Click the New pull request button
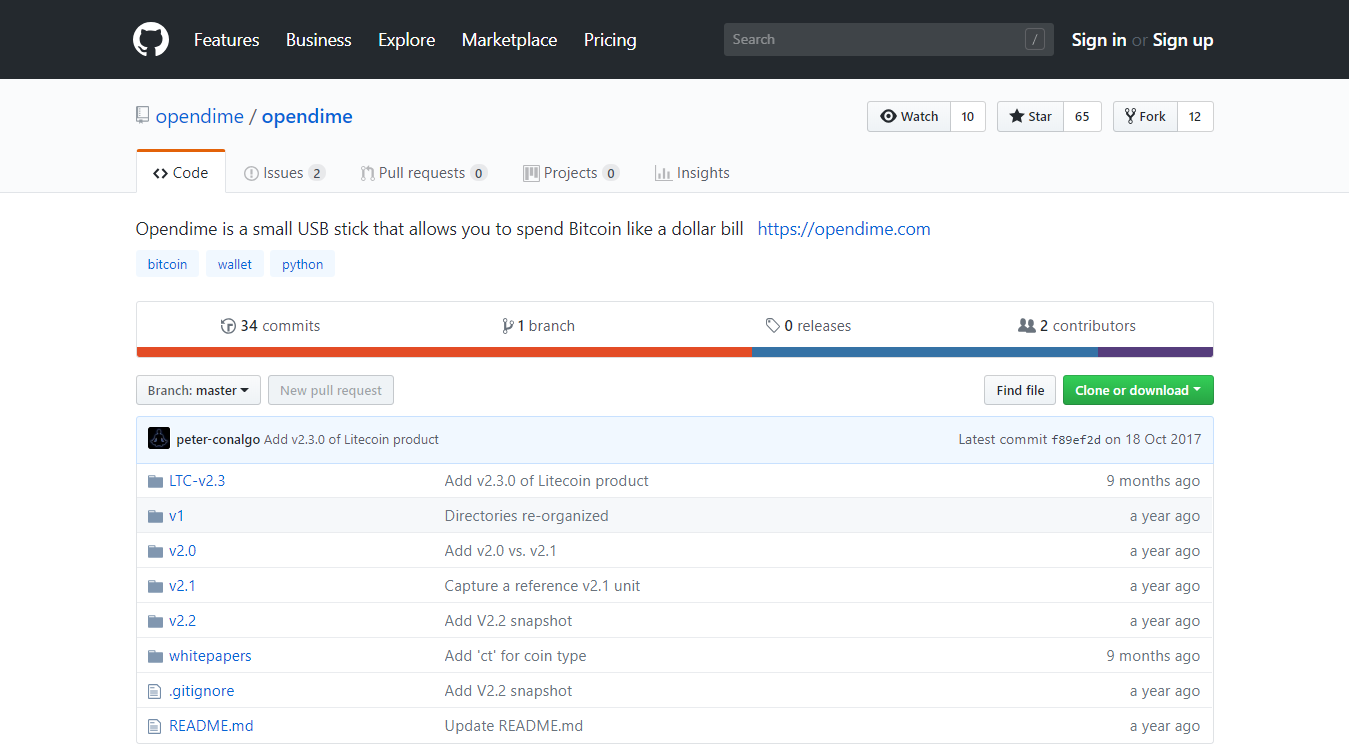 [x=331, y=390]
